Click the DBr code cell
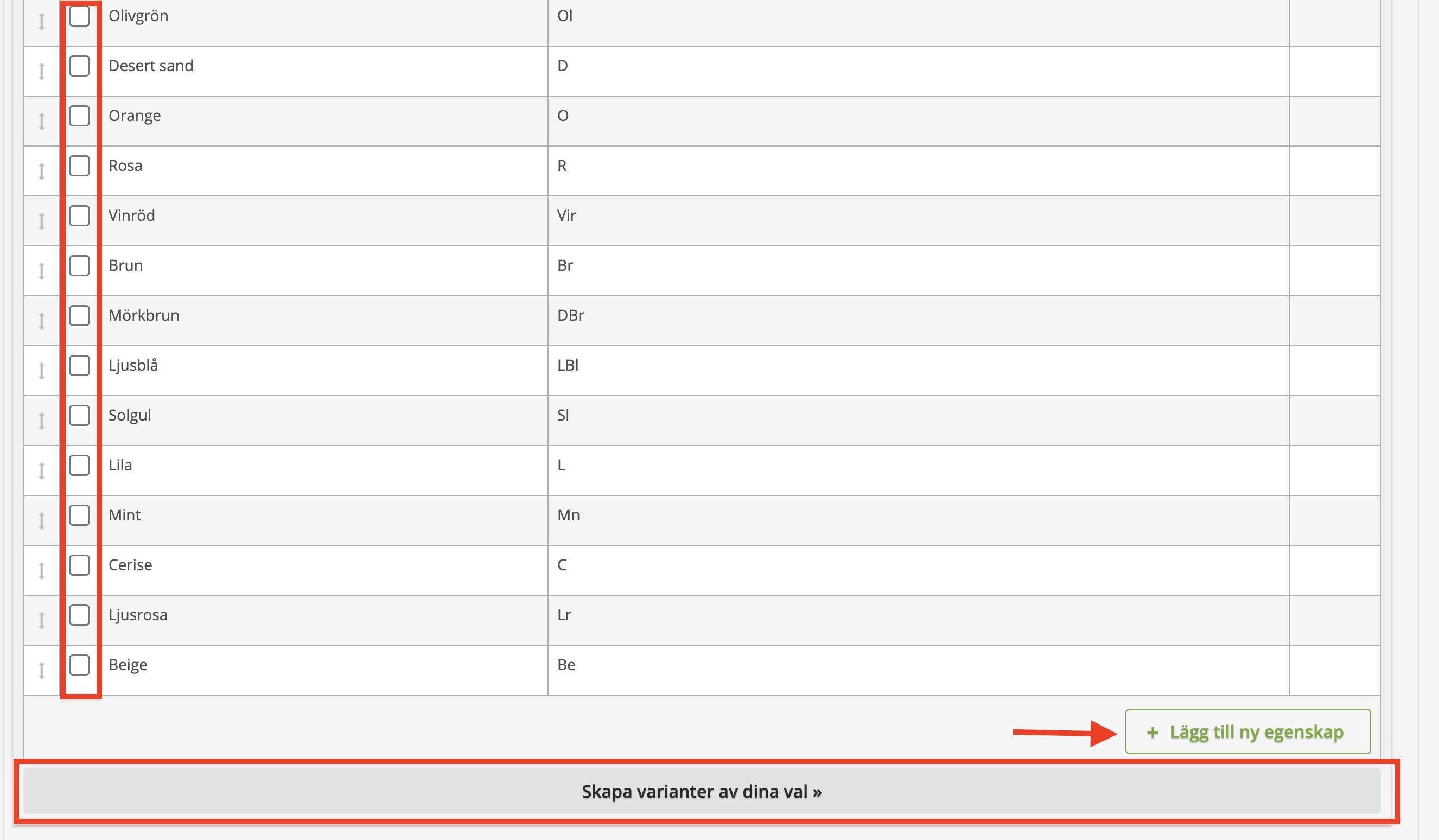This screenshot has height=840, width=1439. 918,321
